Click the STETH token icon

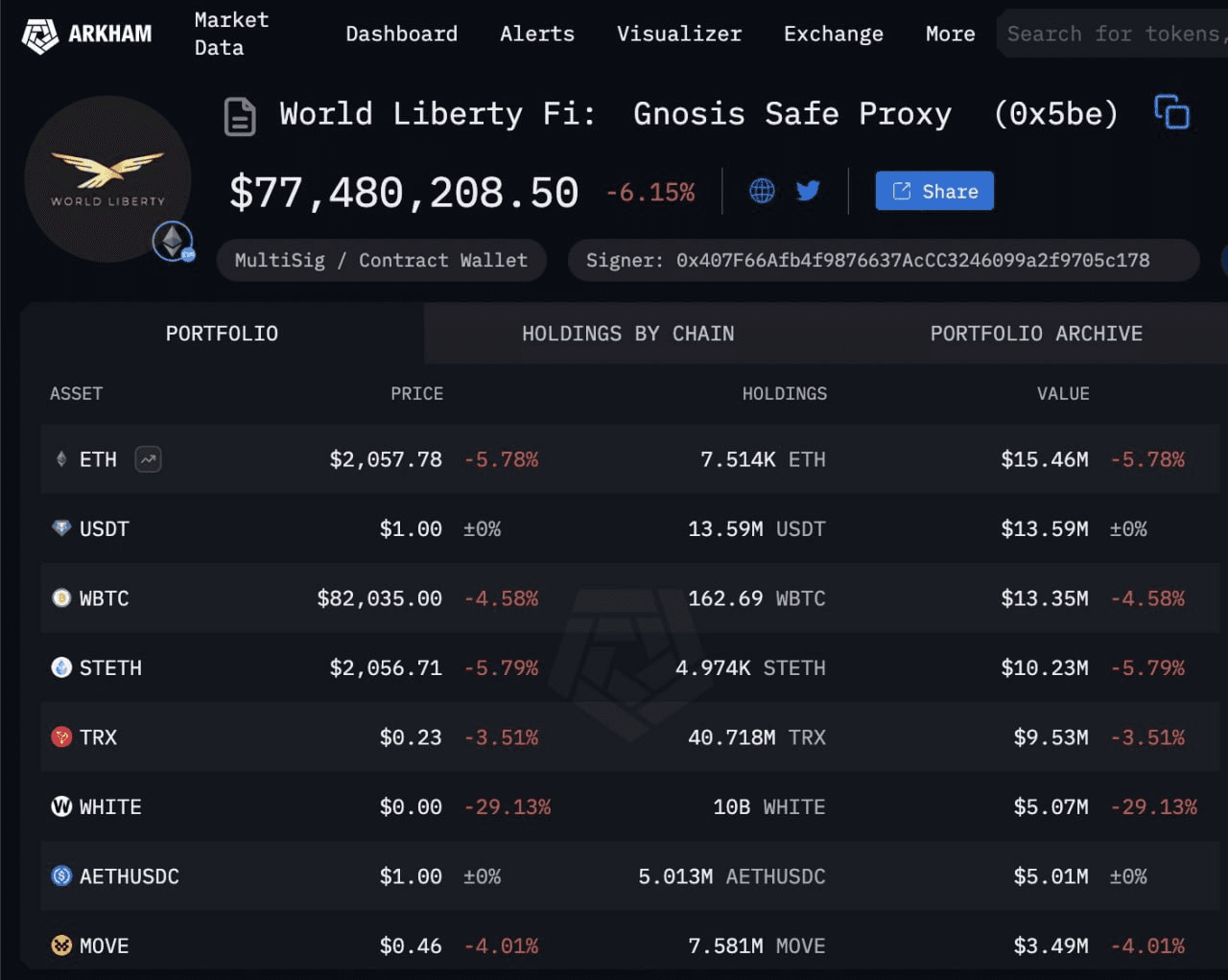(61, 667)
